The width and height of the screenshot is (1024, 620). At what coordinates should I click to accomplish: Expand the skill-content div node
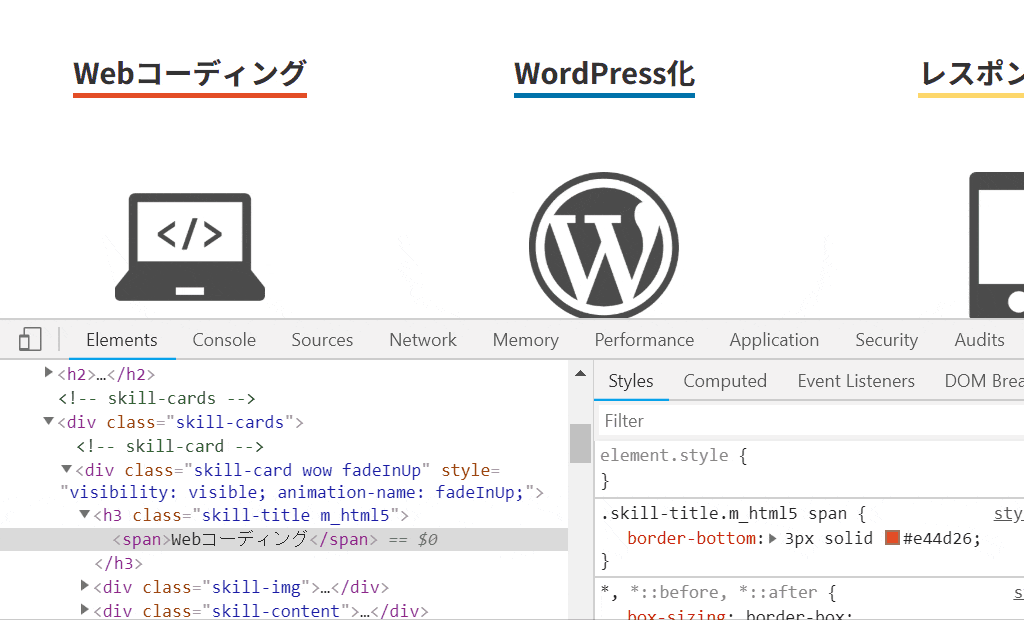point(85,610)
